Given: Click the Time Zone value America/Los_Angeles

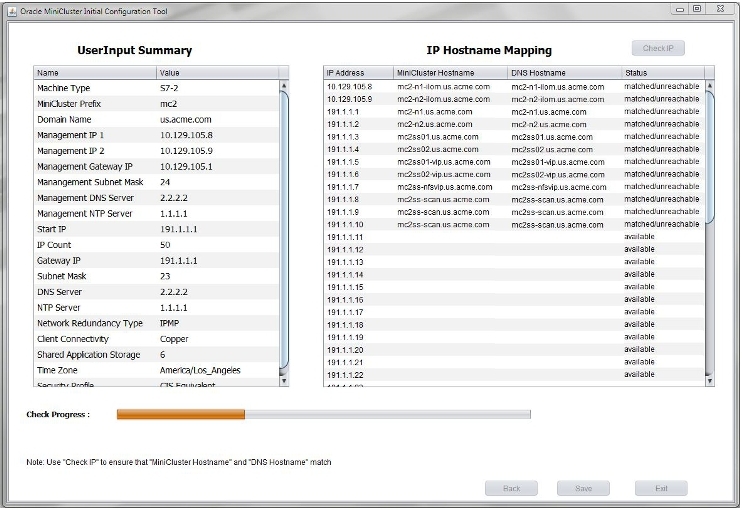Looking at the screenshot, I should coord(200,370).
